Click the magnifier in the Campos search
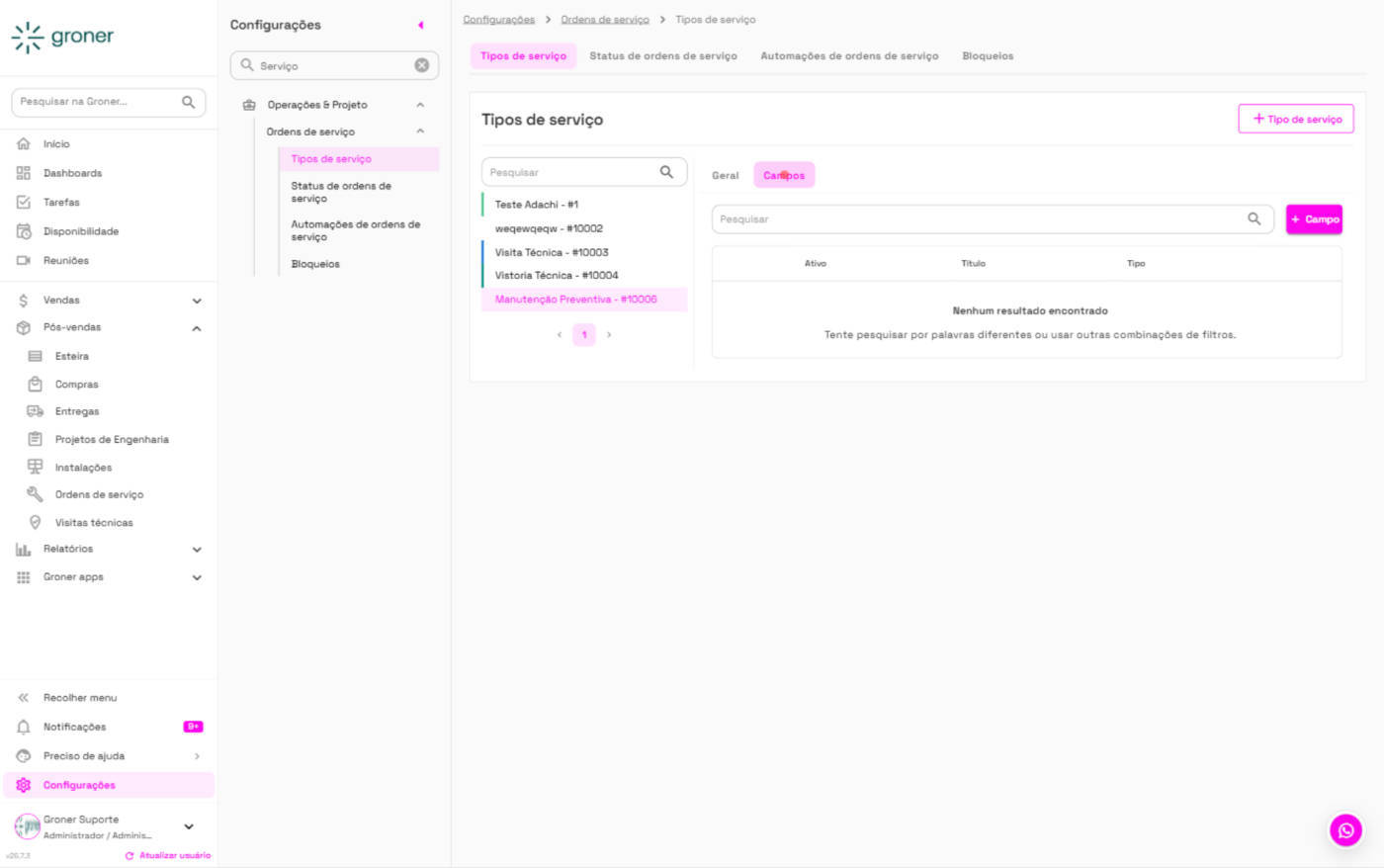 (x=1254, y=219)
